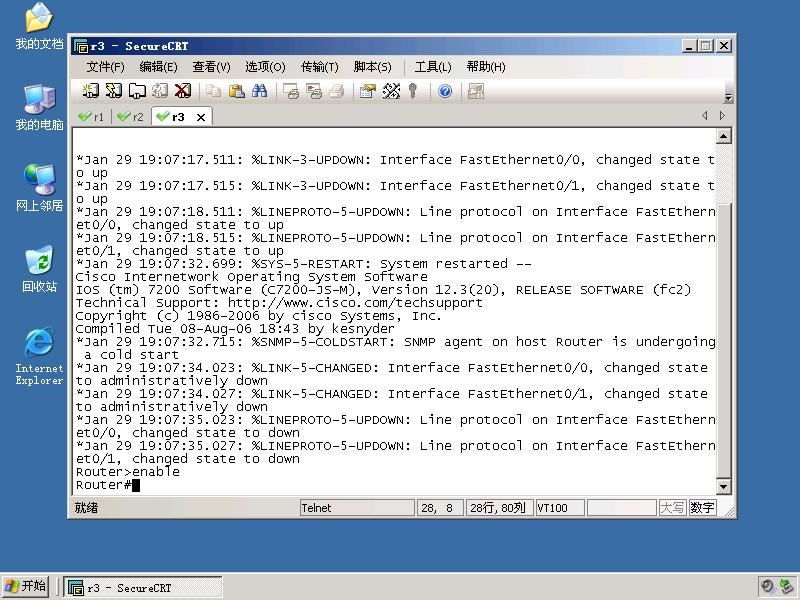Expand toolbar overflow options arrow
This screenshot has width=800, height=600.
click(729, 97)
